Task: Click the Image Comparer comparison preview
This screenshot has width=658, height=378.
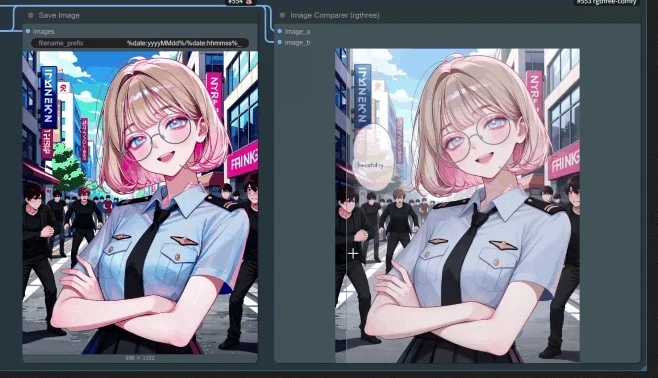Action: [457, 205]
